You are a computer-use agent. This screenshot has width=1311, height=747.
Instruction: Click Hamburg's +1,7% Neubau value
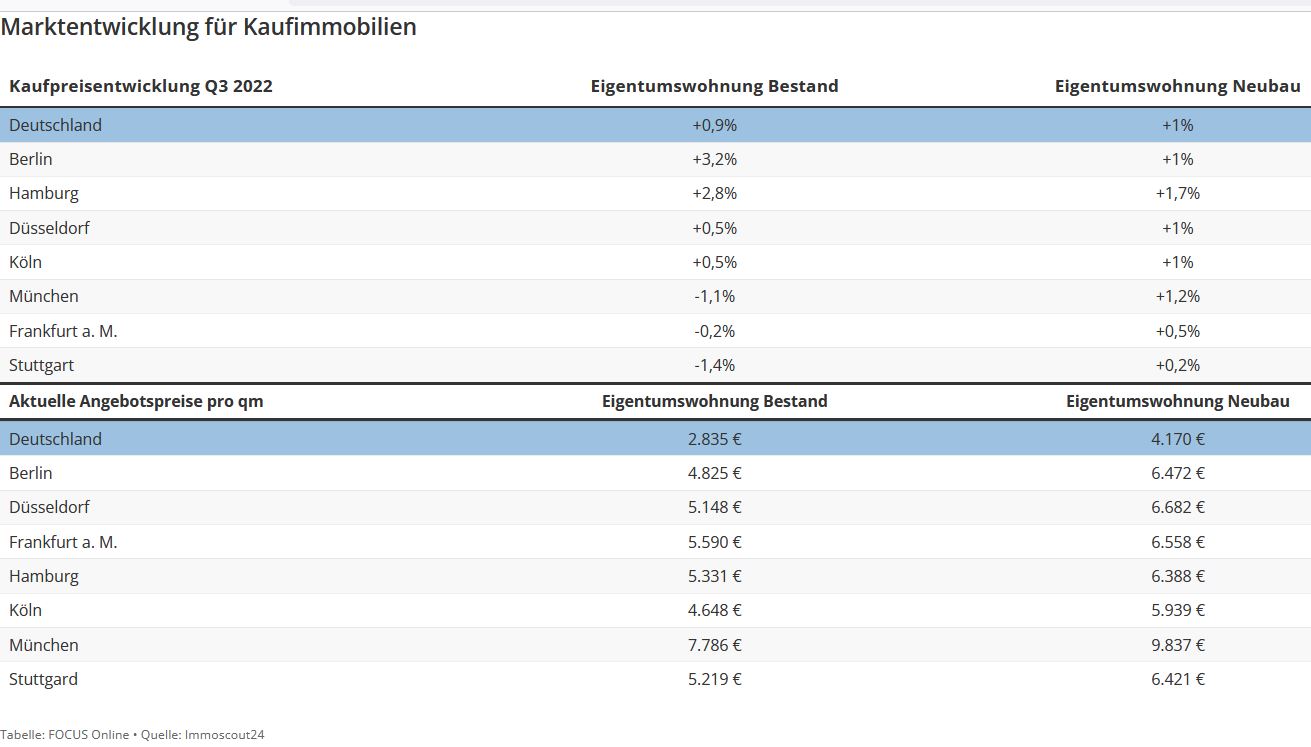tap(1177, 193)
